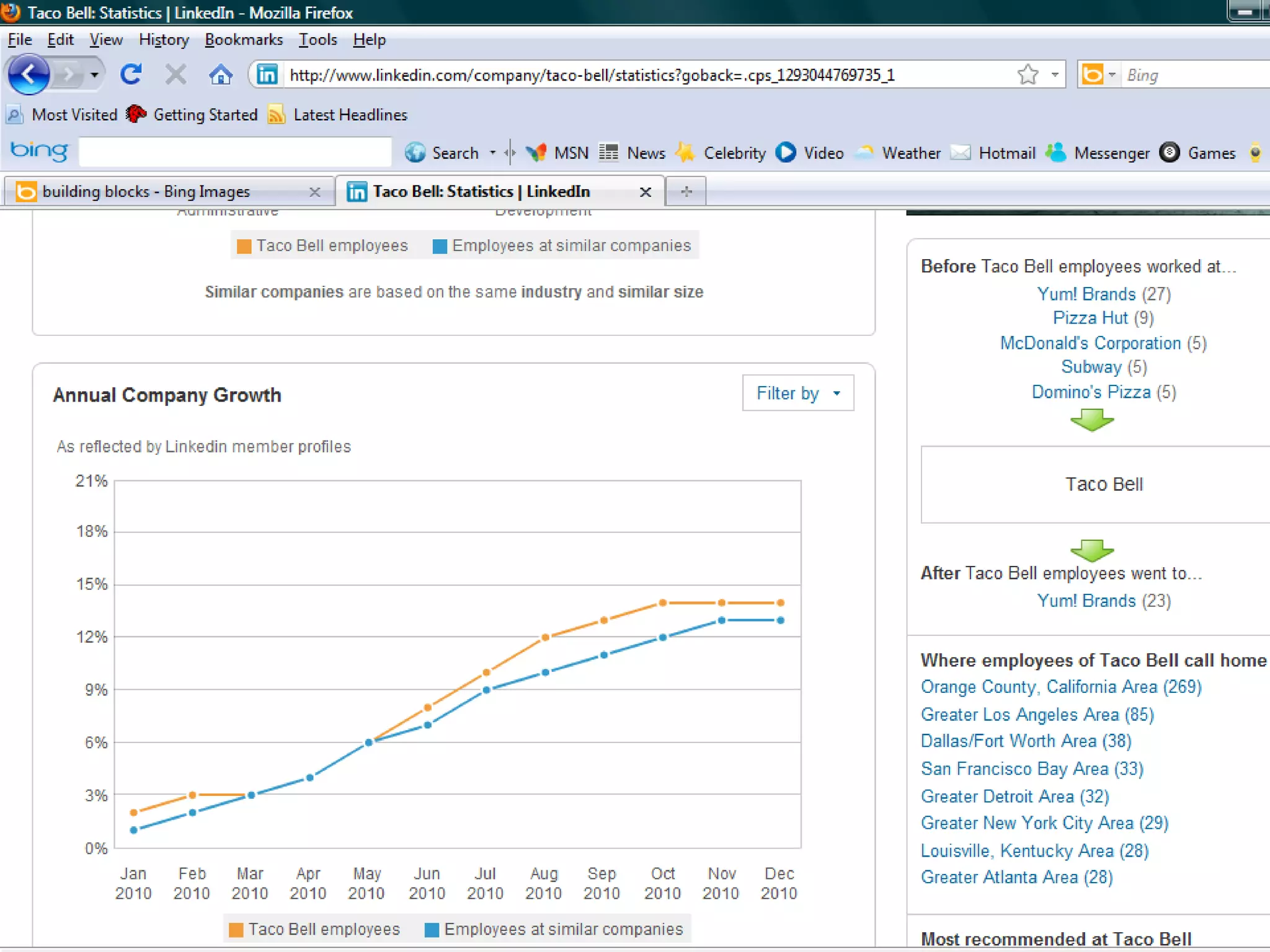This screenshot has width=1270, height=952.
Task: Open Louisville, Kentucky Area (28) link
Action: 1034,851
